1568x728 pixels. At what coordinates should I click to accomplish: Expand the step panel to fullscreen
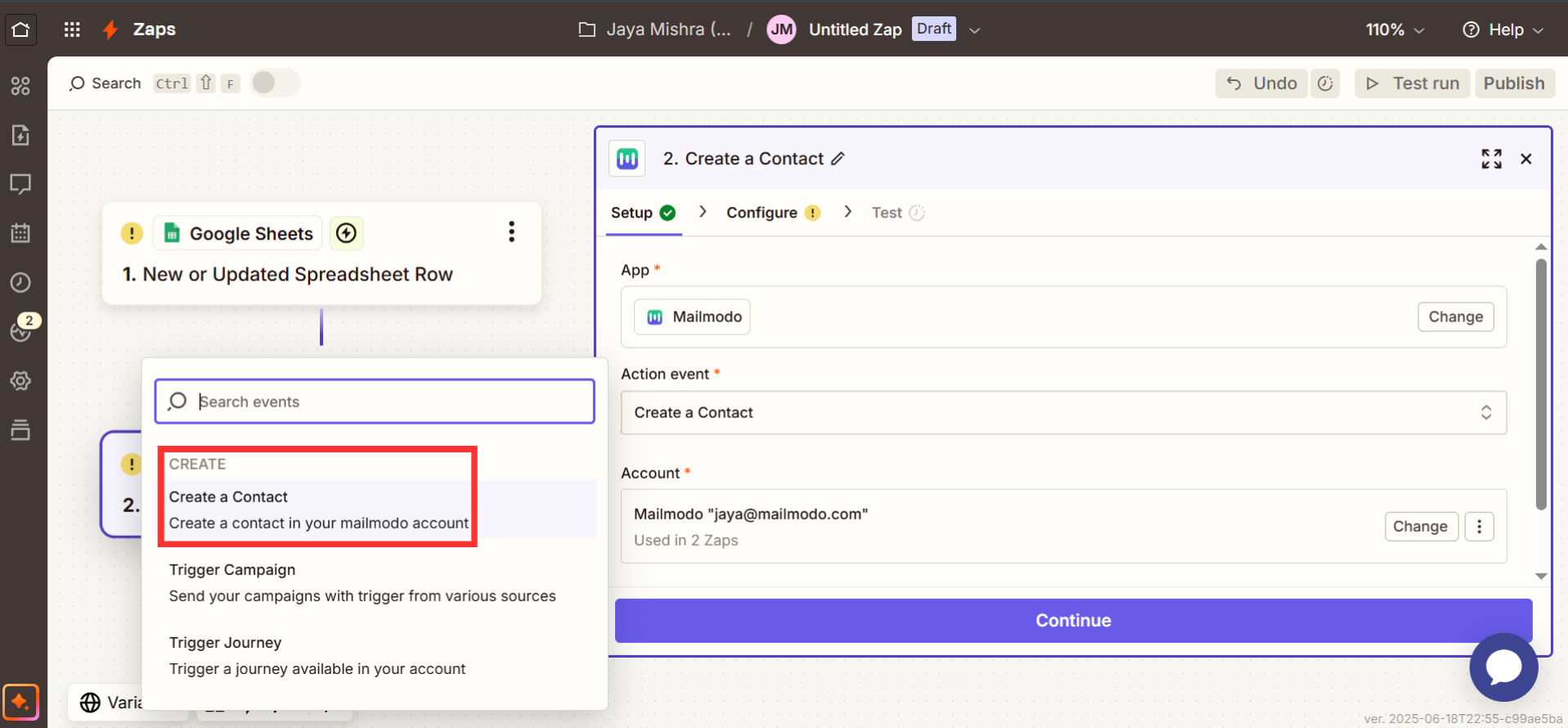(1491, 159)
